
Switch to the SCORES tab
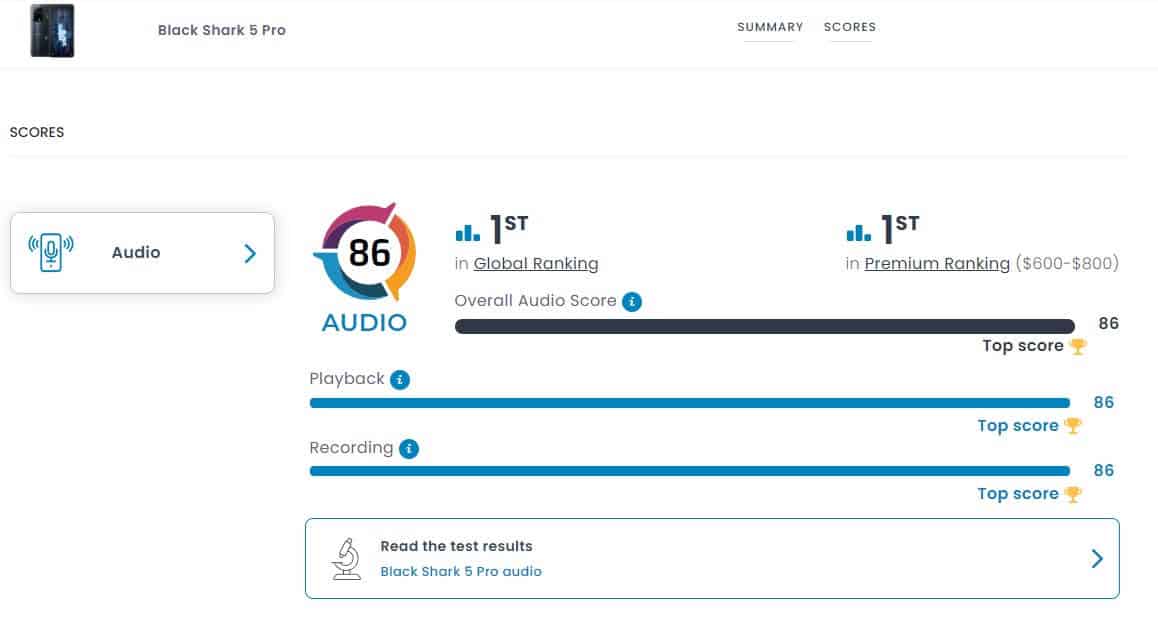click(x=849, y=27)
